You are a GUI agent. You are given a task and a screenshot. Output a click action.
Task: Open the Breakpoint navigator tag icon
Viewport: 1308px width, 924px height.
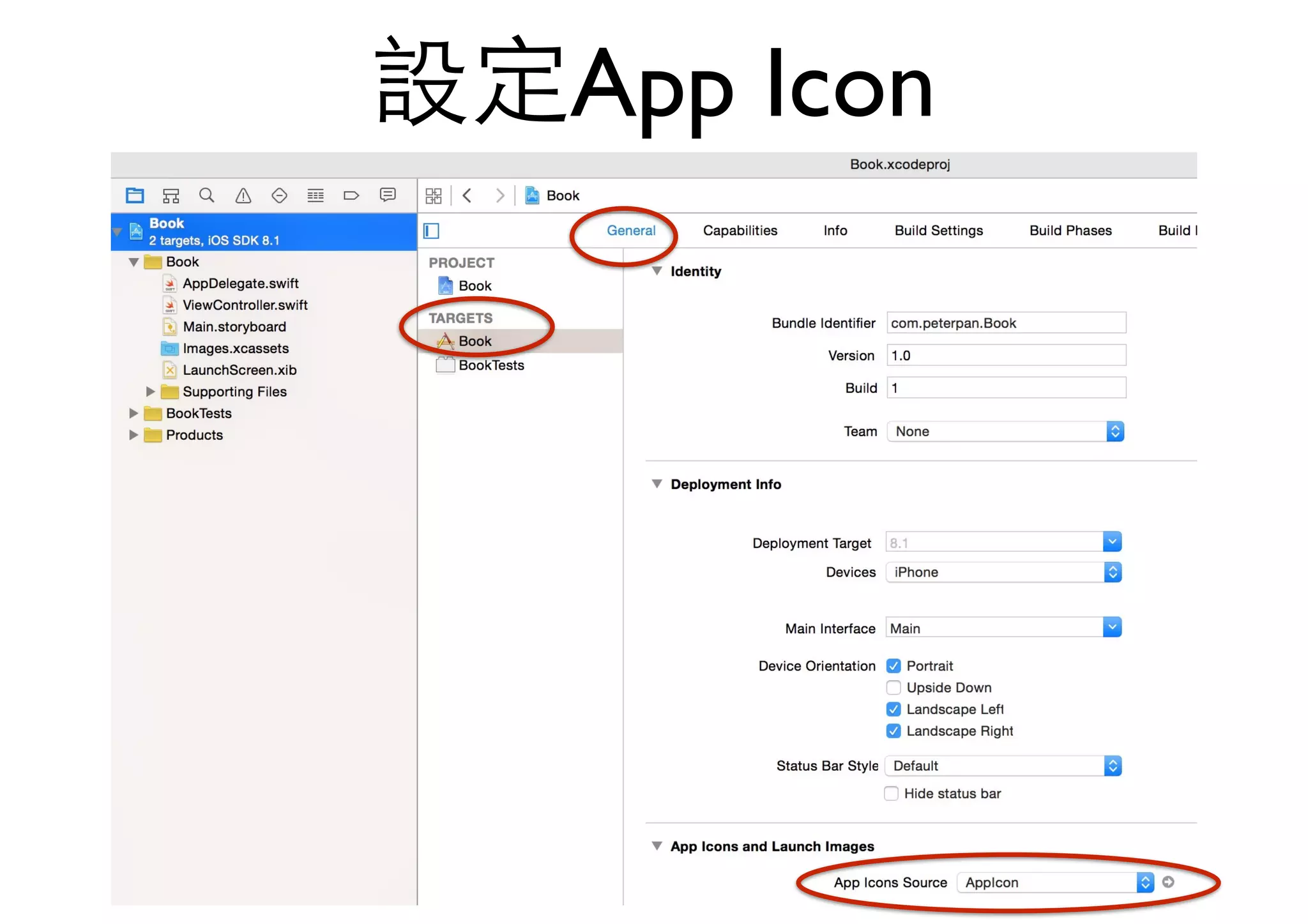(x=351, y=195)
